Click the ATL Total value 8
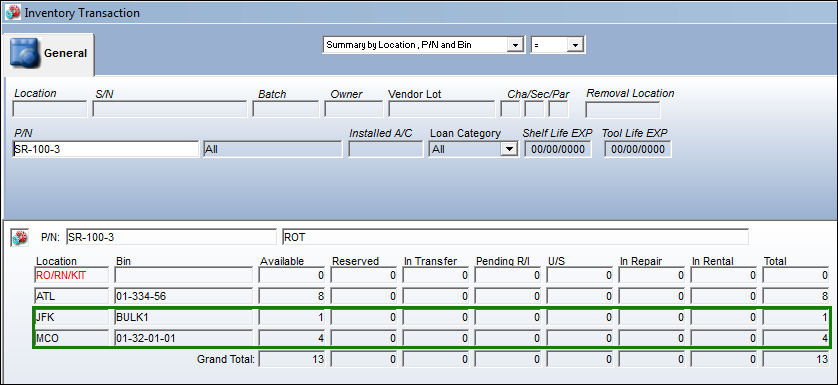The image size is (838, 385). [796, 296]
